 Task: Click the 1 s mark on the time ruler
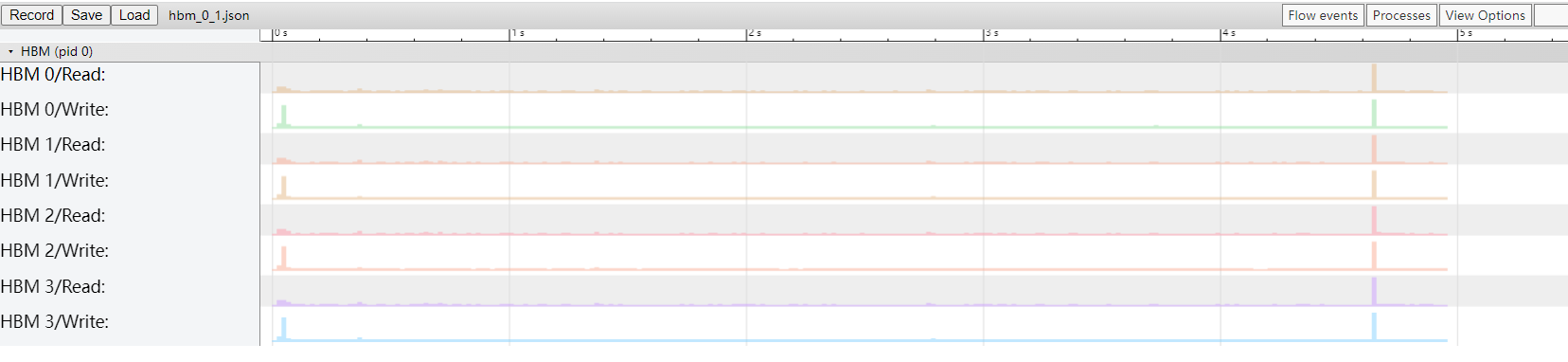[517, 33]
